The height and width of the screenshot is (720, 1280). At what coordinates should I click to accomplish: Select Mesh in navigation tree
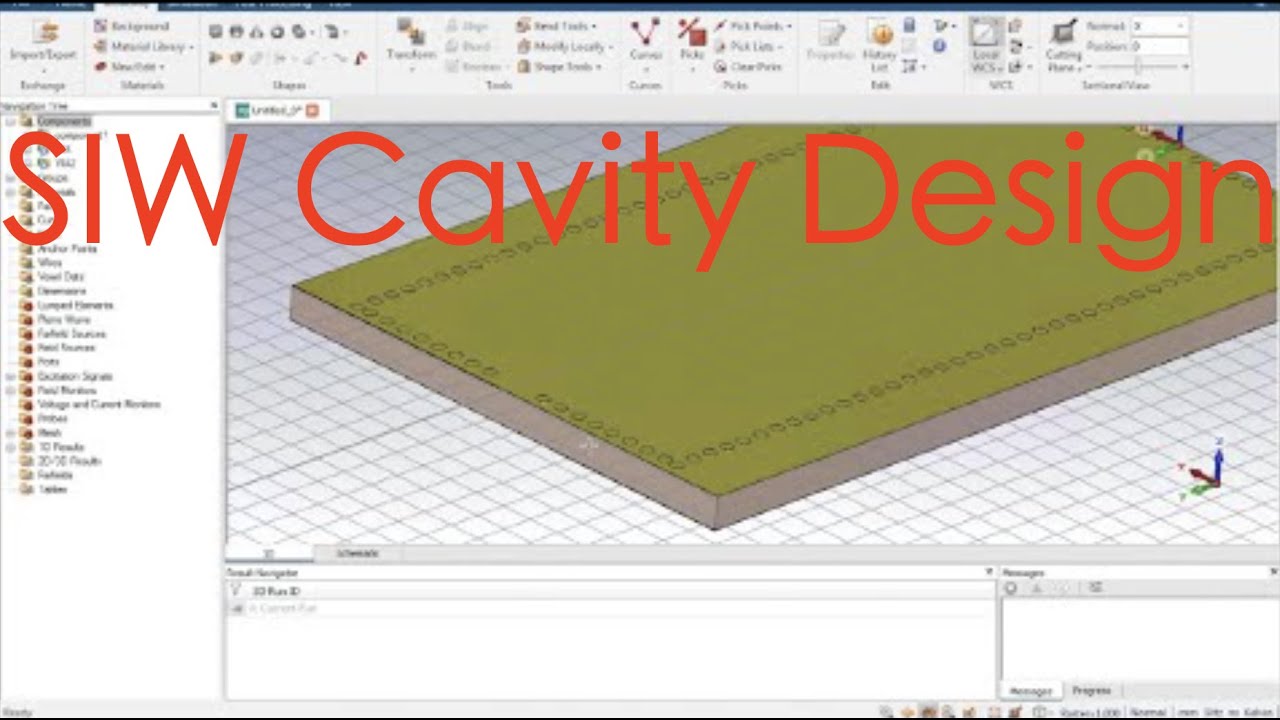point(49,433)
